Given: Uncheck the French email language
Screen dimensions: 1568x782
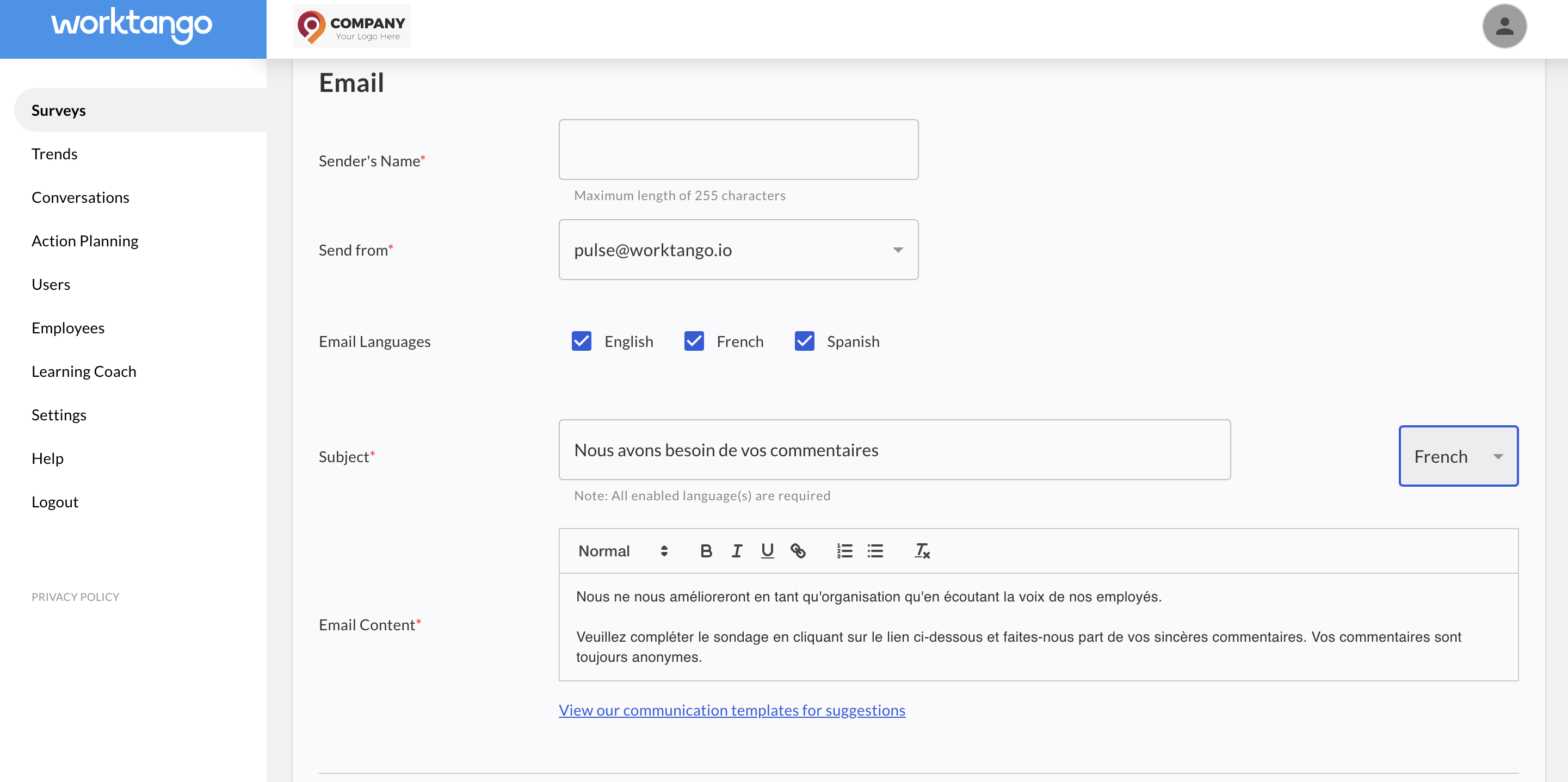Looking at the screenshot, I should [694, 341].
